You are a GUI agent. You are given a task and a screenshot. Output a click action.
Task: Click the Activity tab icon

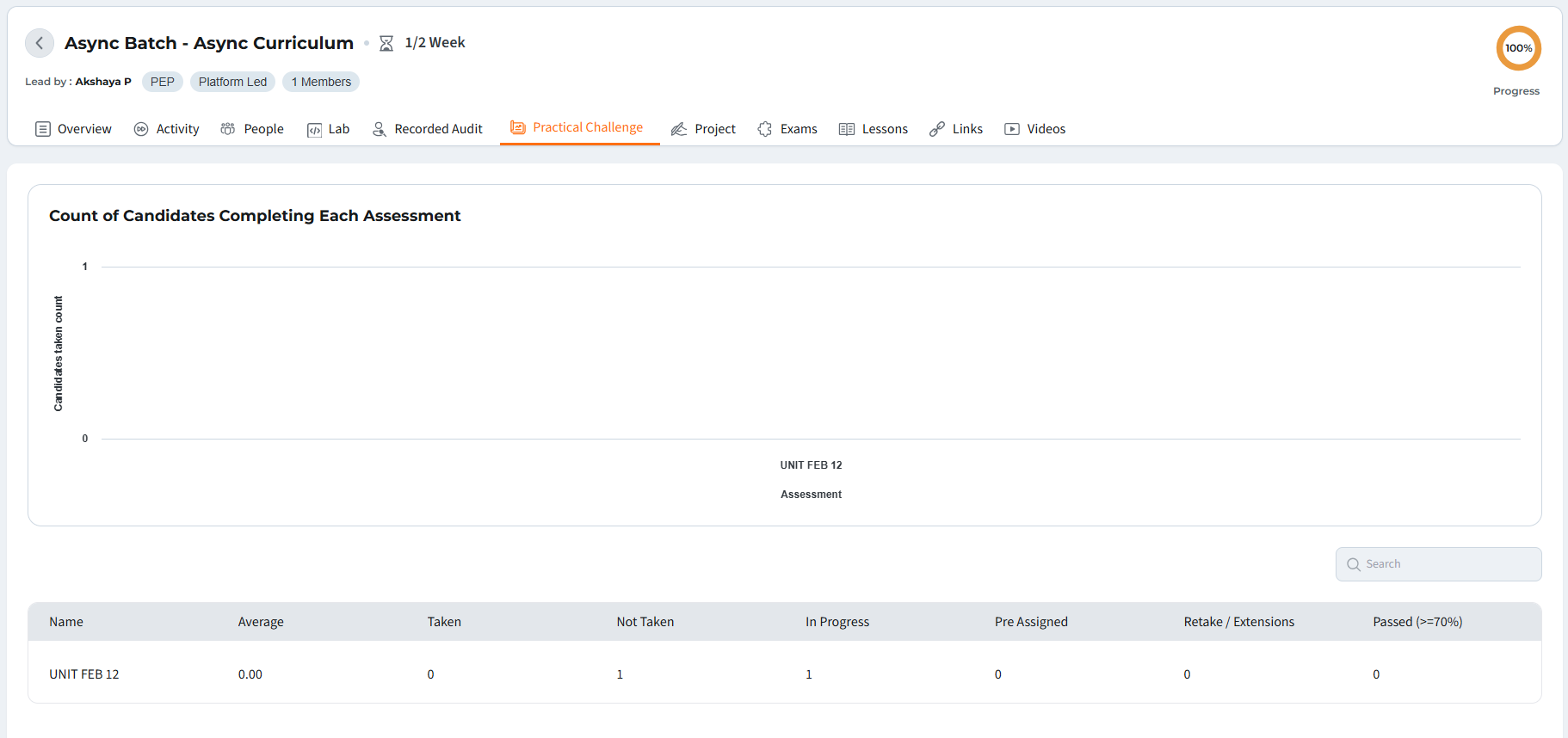point(141,129)
